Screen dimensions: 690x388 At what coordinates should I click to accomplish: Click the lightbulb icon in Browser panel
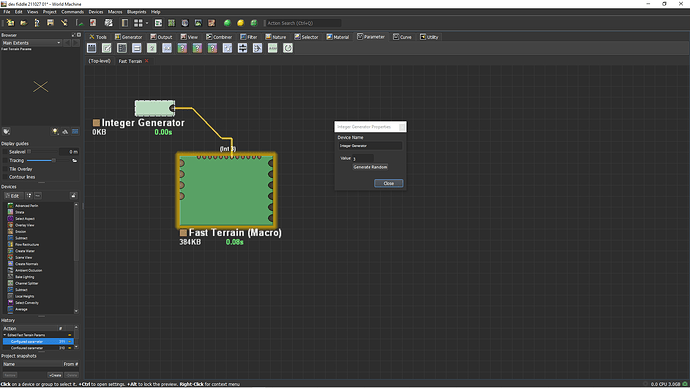pyautogui.click(x=55, y=132)
